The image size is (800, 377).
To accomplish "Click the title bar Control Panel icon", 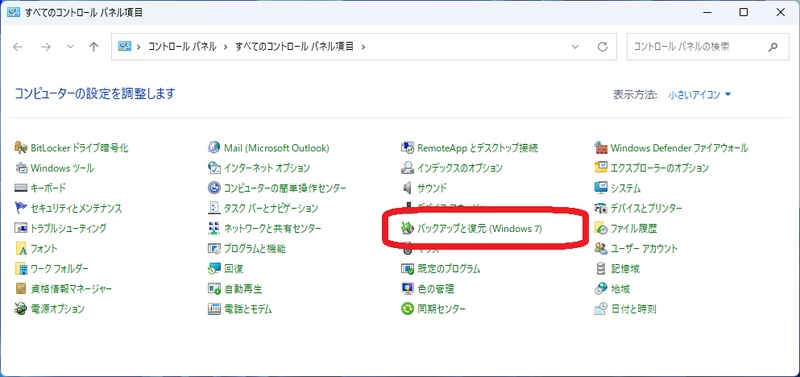I will coord(14,13).
